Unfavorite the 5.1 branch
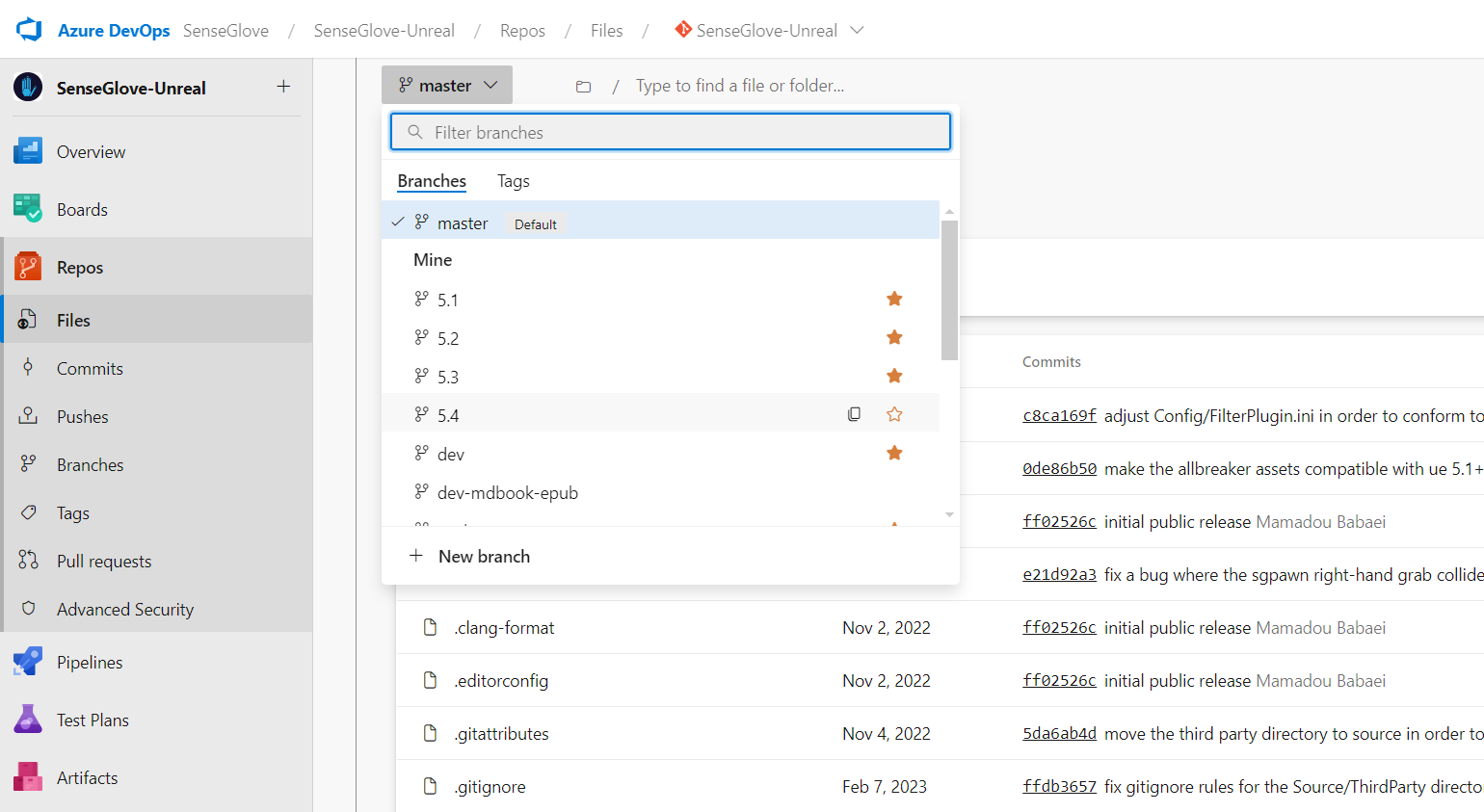 click(x=894, y=299)
